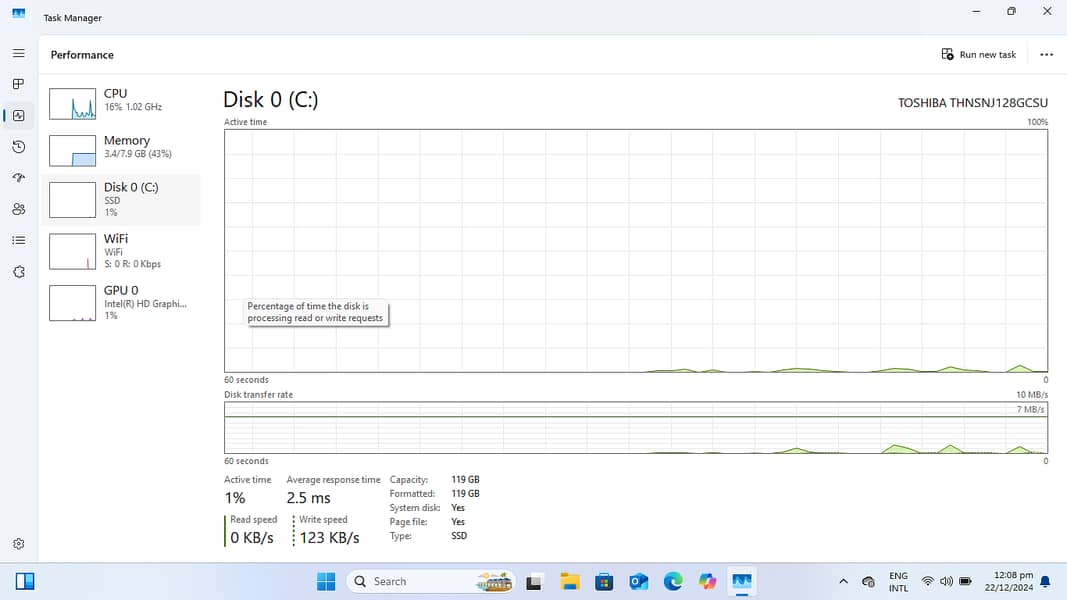Open the Windows Start menu
This screenshot has height=600, width=1067.
tap(326, 582)
